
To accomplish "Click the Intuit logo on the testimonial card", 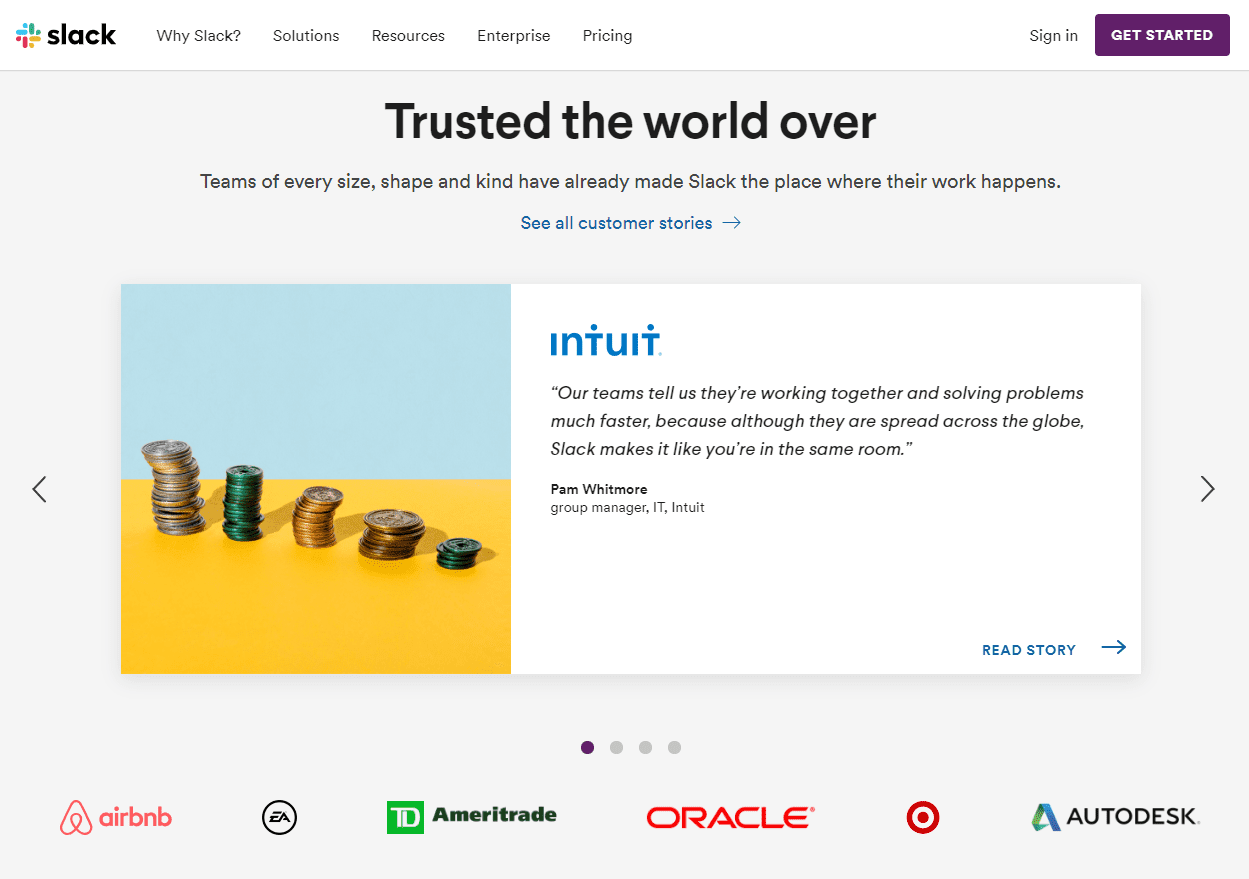I will pyautogui.click(x=606, y=340).
